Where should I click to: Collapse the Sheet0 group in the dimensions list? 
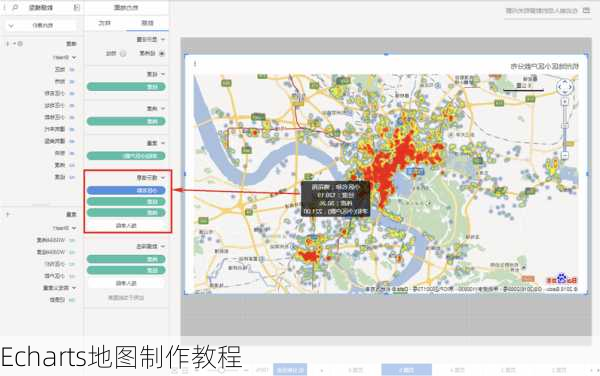tap(74, 57)
